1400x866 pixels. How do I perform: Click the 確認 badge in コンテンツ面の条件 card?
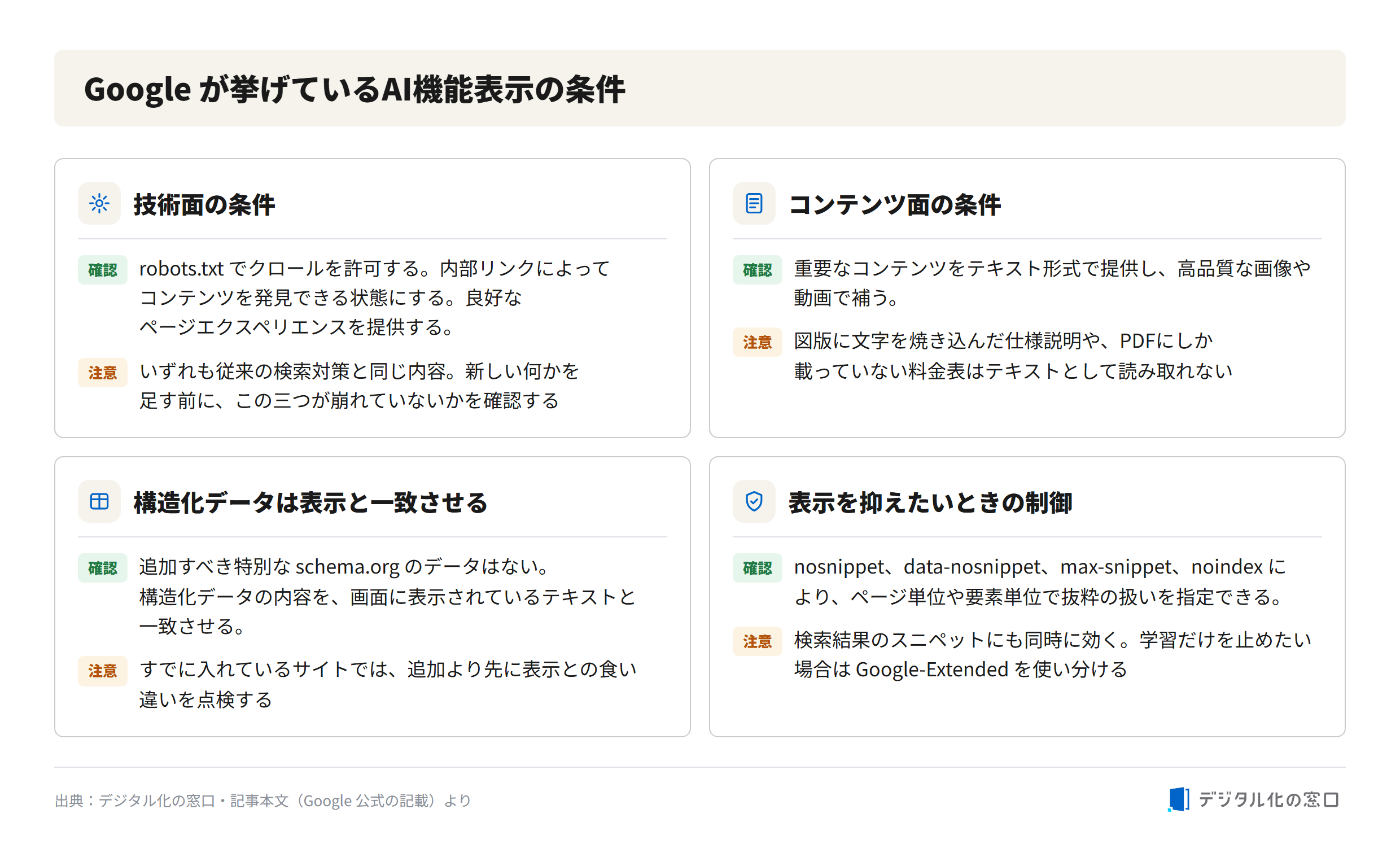[x=757, y=270]
